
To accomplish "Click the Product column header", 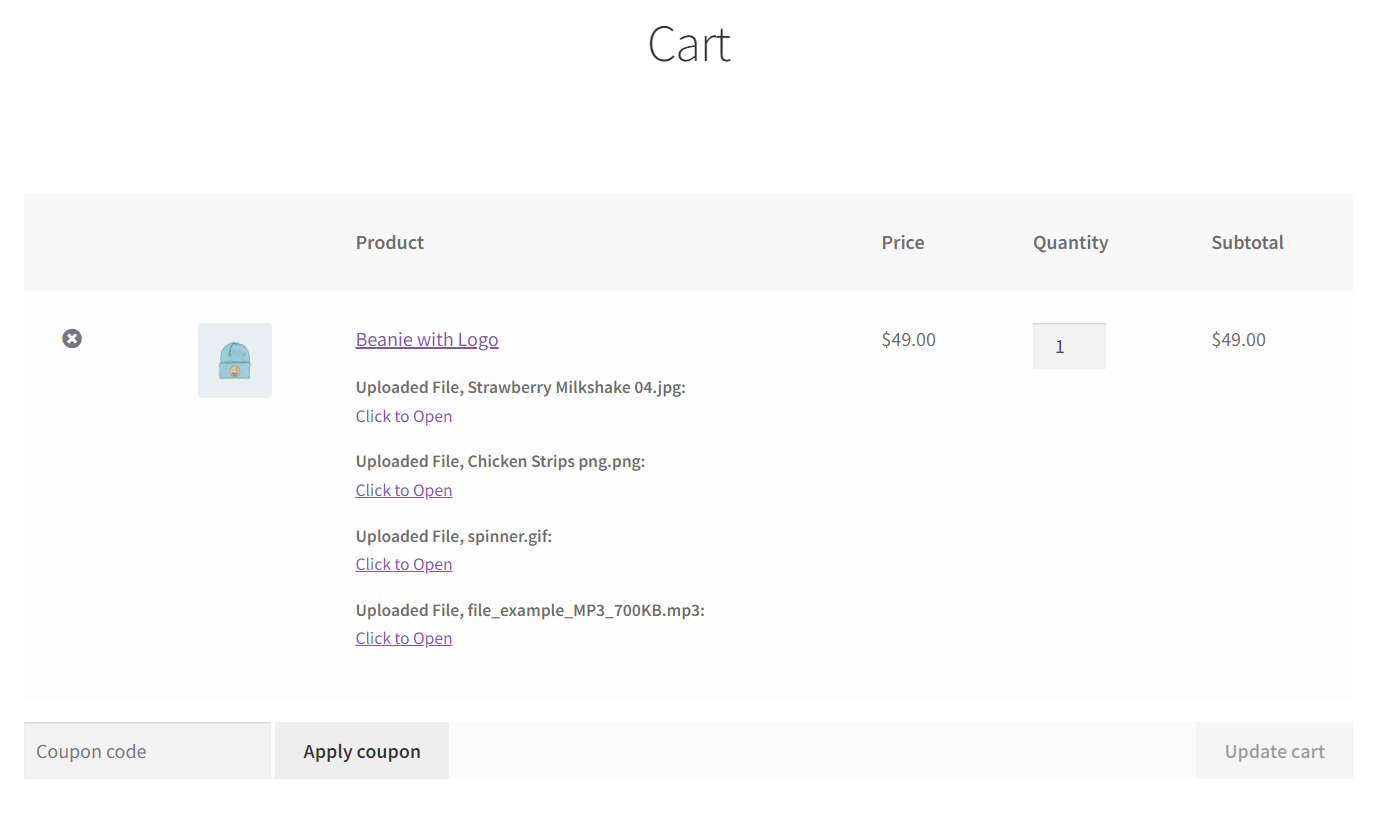I will click(x=389, y=242).
